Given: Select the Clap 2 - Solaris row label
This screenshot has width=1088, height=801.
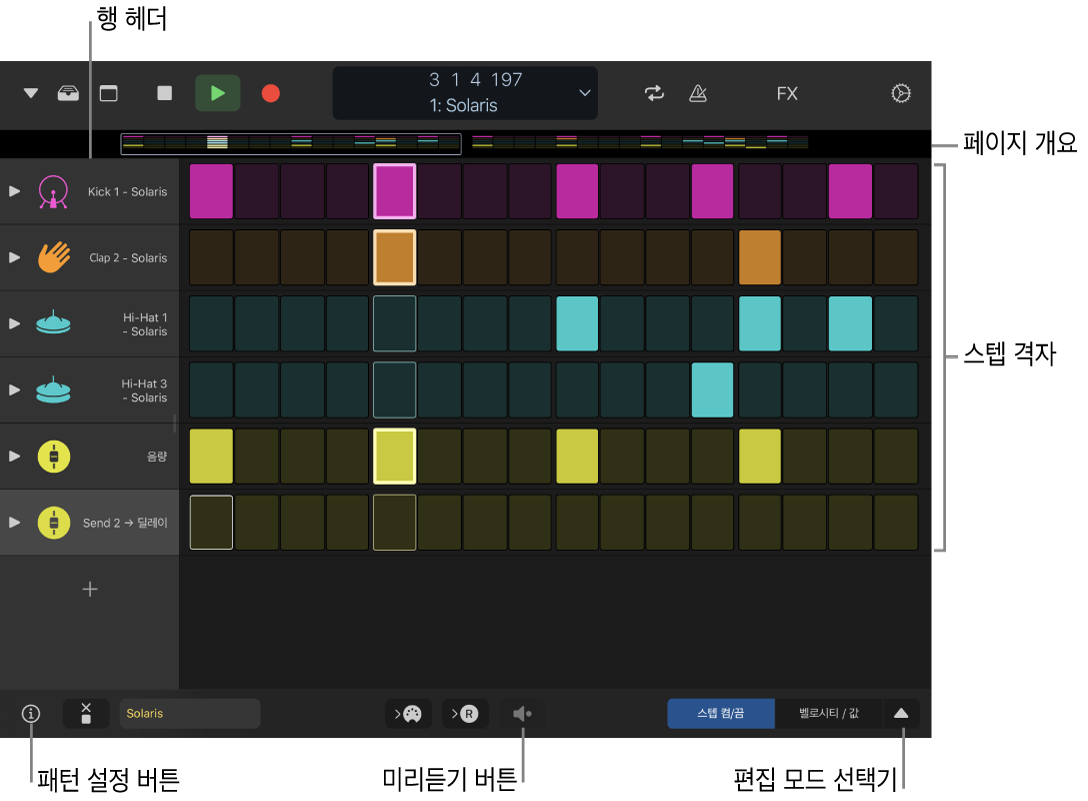Looking at the screenshot, I should pos(128,258).
